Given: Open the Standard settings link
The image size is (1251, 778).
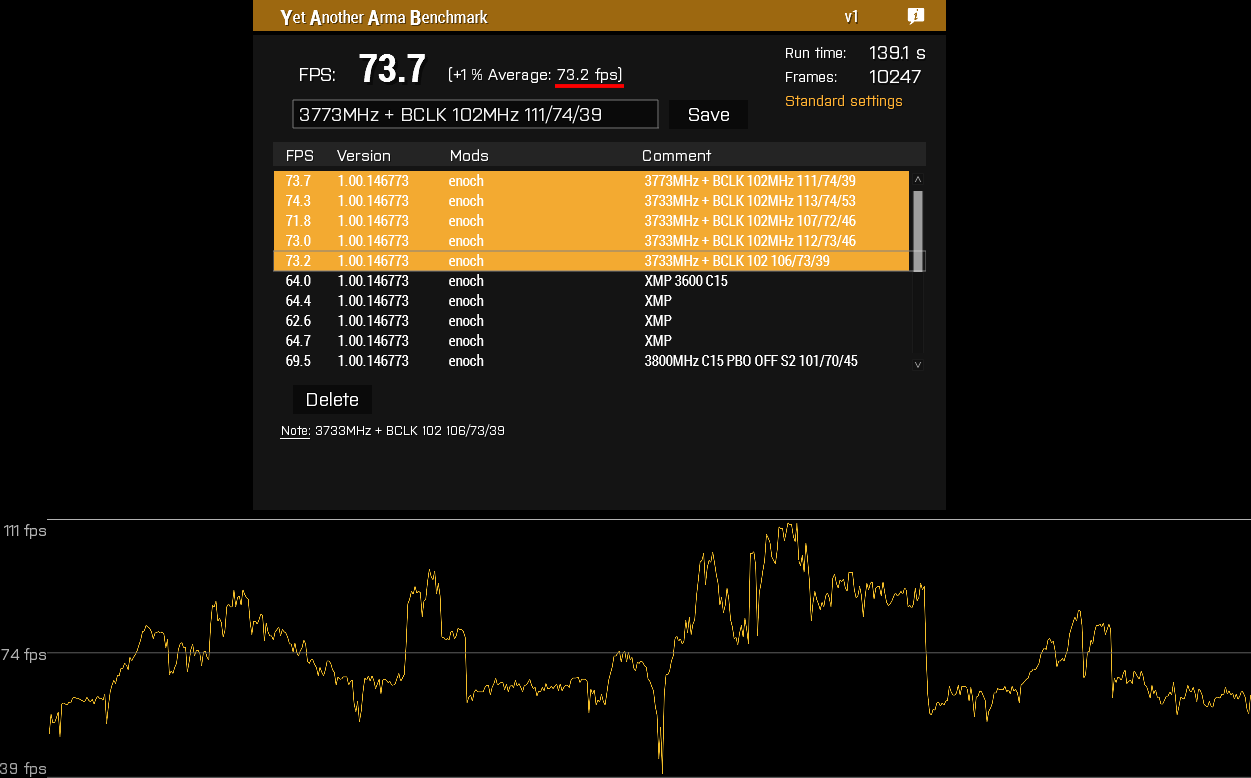Looking at the screenshot, I should point(843,101).
